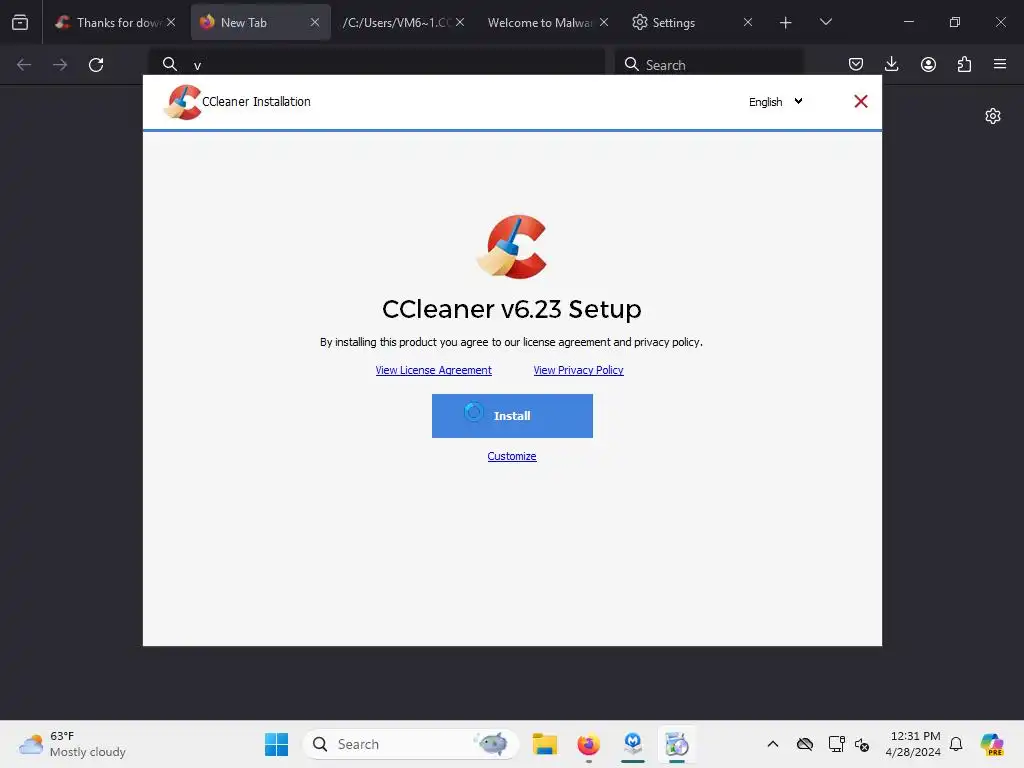Viewport: 1024px width, 768px height.
Task: Open the Customize link
Action: pyautogui.click(x=511, y=456)
